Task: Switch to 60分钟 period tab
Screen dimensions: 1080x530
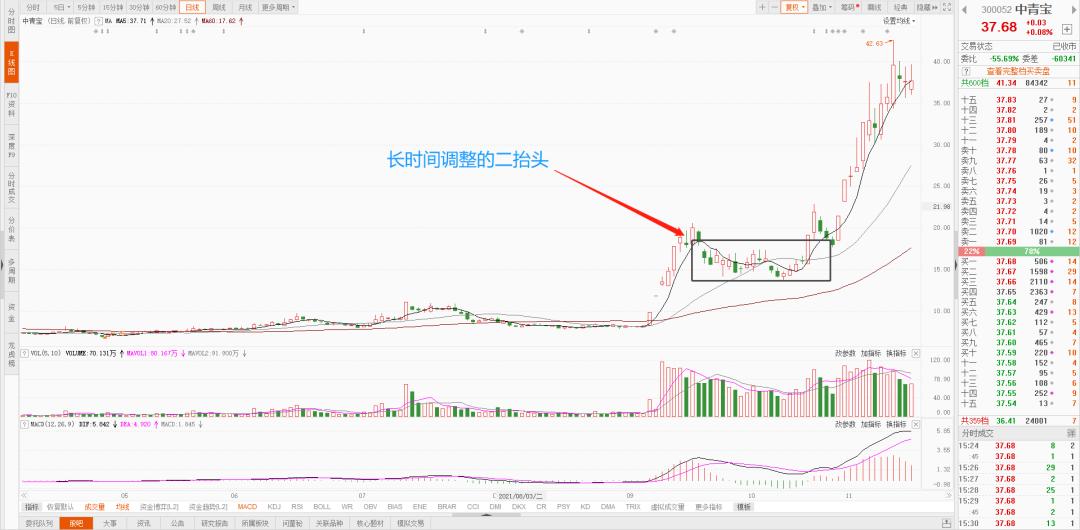Action: tap(165, 7)
